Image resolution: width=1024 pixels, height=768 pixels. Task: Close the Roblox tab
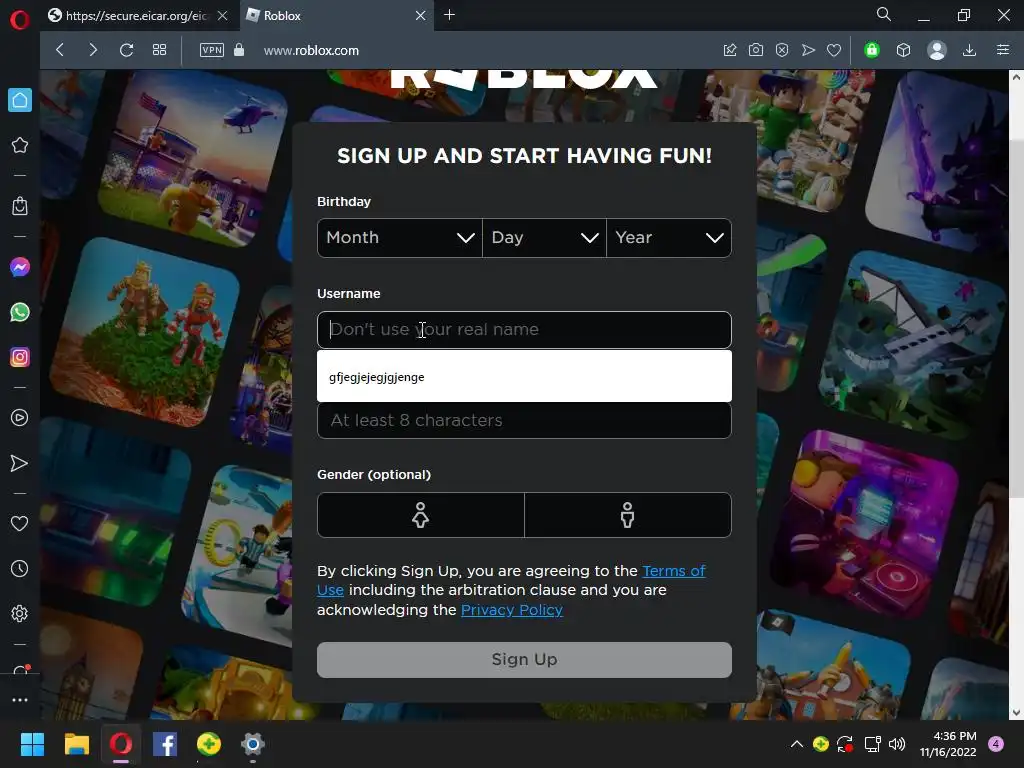click(421, 16)
